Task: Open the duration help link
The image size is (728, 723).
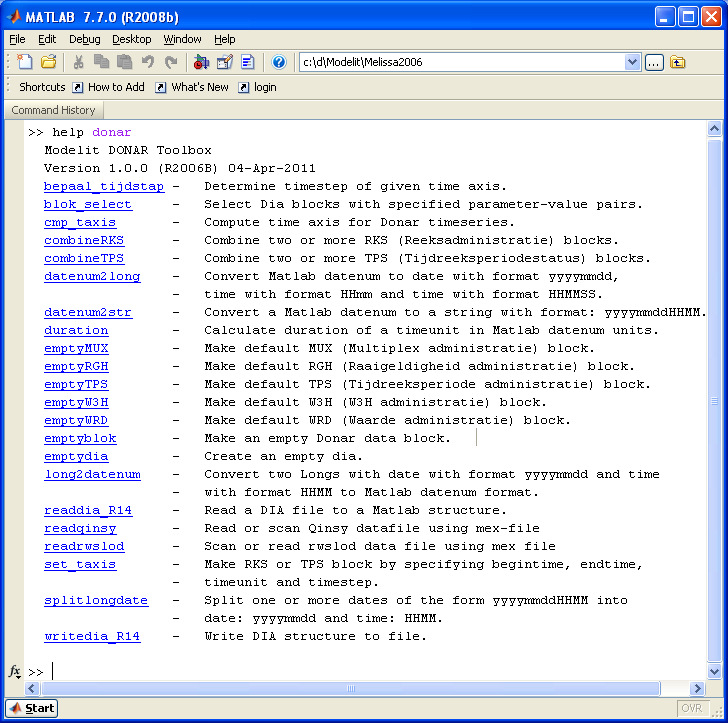Action: click(76, 330)
